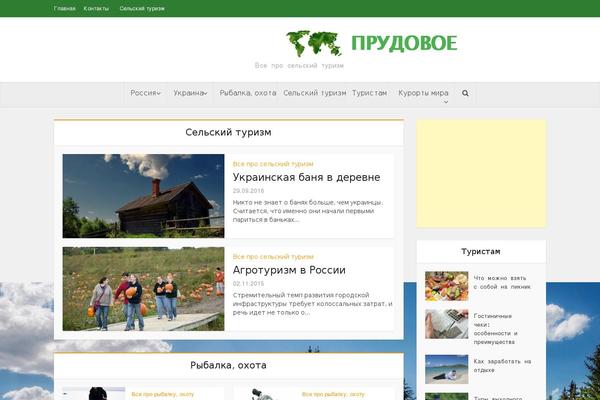The image size is (600, 400).
Task: Open the pumpkin field article thumbnail
Action: [x=143, y=289]
